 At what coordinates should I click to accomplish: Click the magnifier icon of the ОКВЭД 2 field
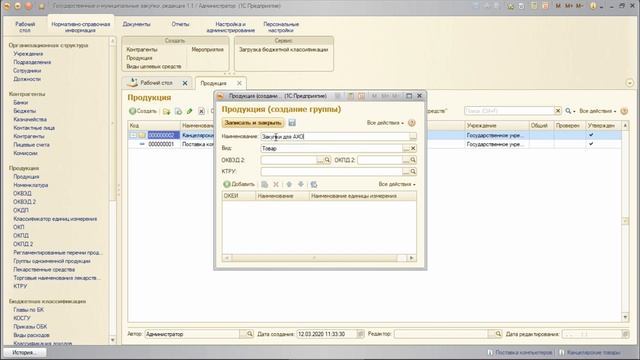[327, 160]
